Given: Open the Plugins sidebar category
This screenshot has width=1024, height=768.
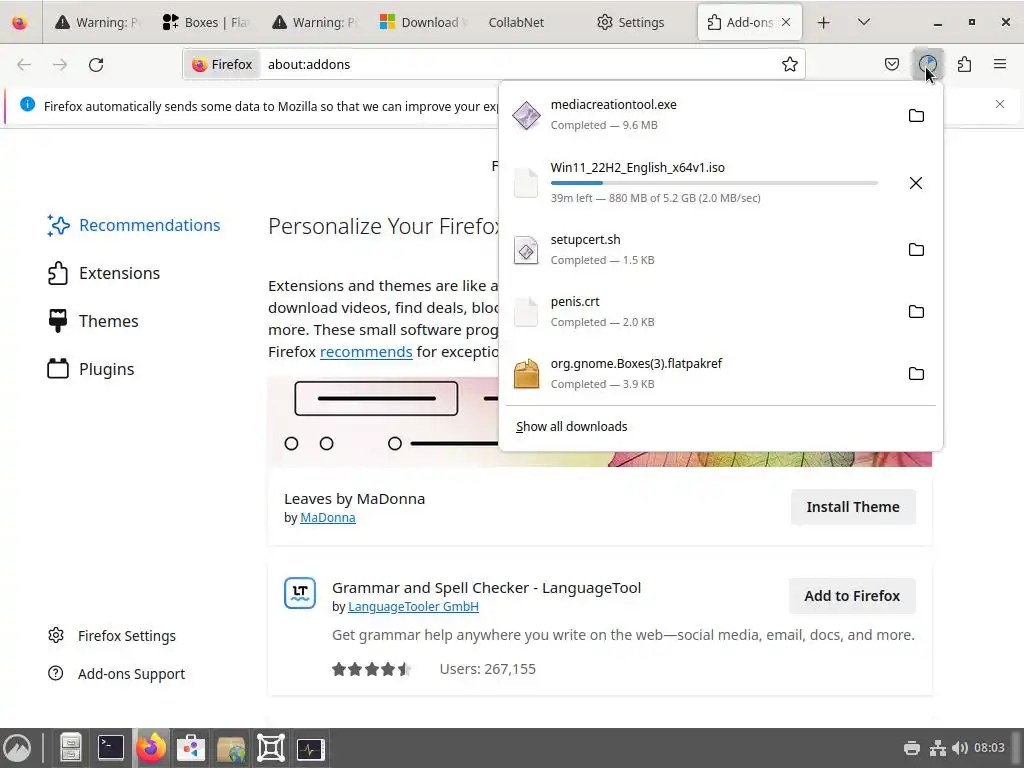Looking at the screenshot, I should coord(91,369).
